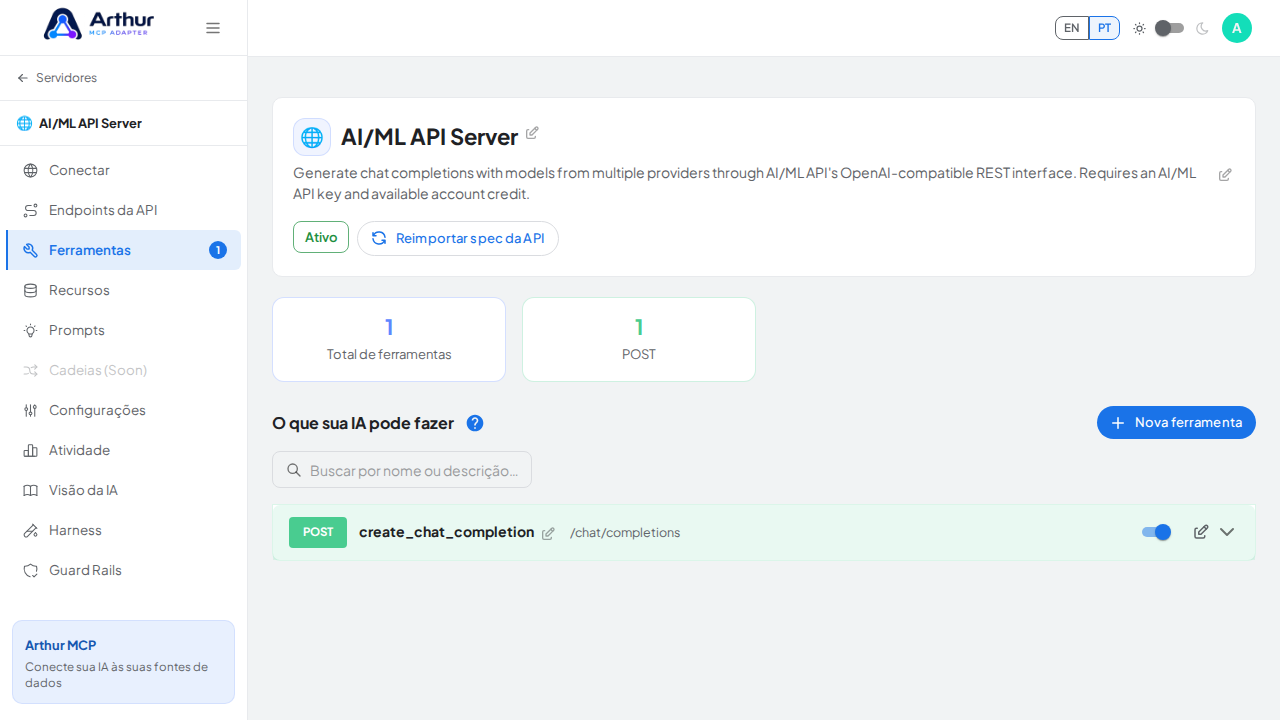
Task: Toggle the dark mode switch
Action: [x=1169, y=28]
